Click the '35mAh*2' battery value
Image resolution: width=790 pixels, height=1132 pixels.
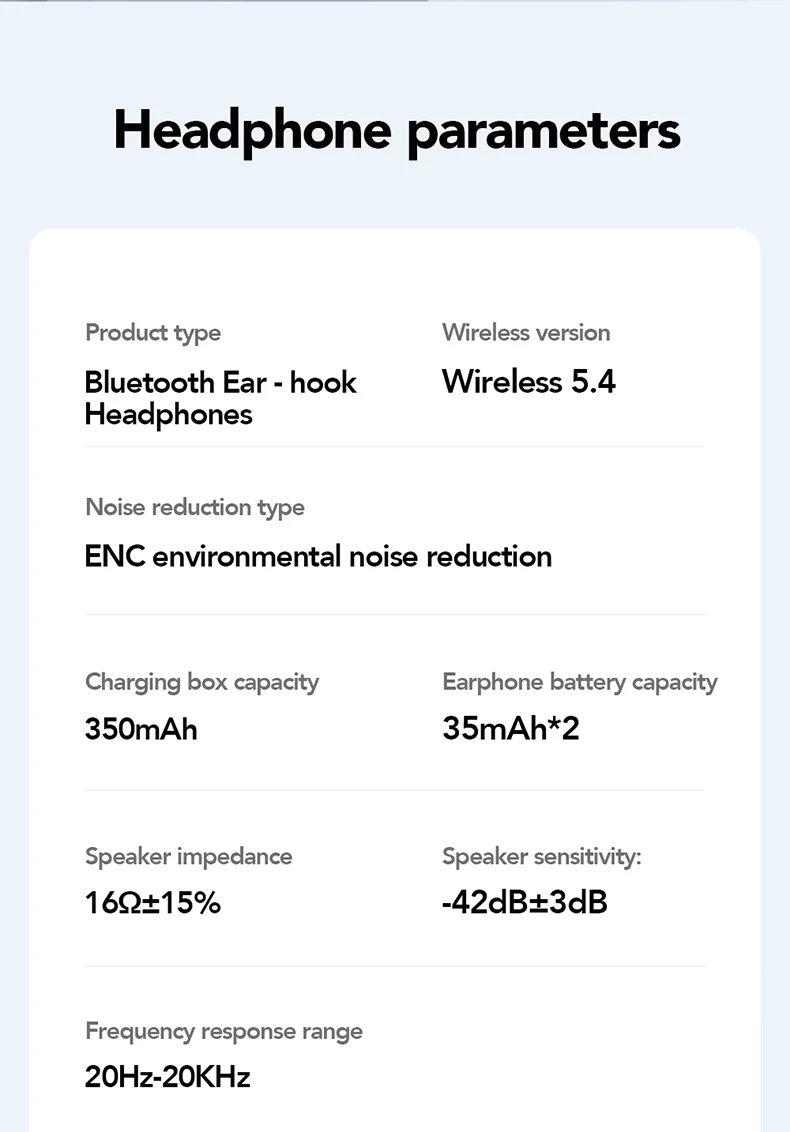(511, 729)
